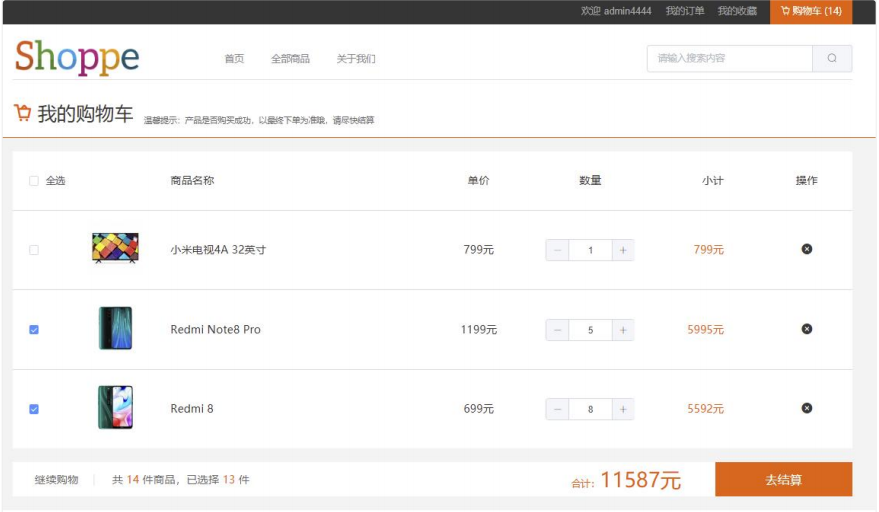Increase quantity of Redmi Note8 Pro
Image resolution: width=879 pixels, height=512 pixels.
click(x=623, y=330)
